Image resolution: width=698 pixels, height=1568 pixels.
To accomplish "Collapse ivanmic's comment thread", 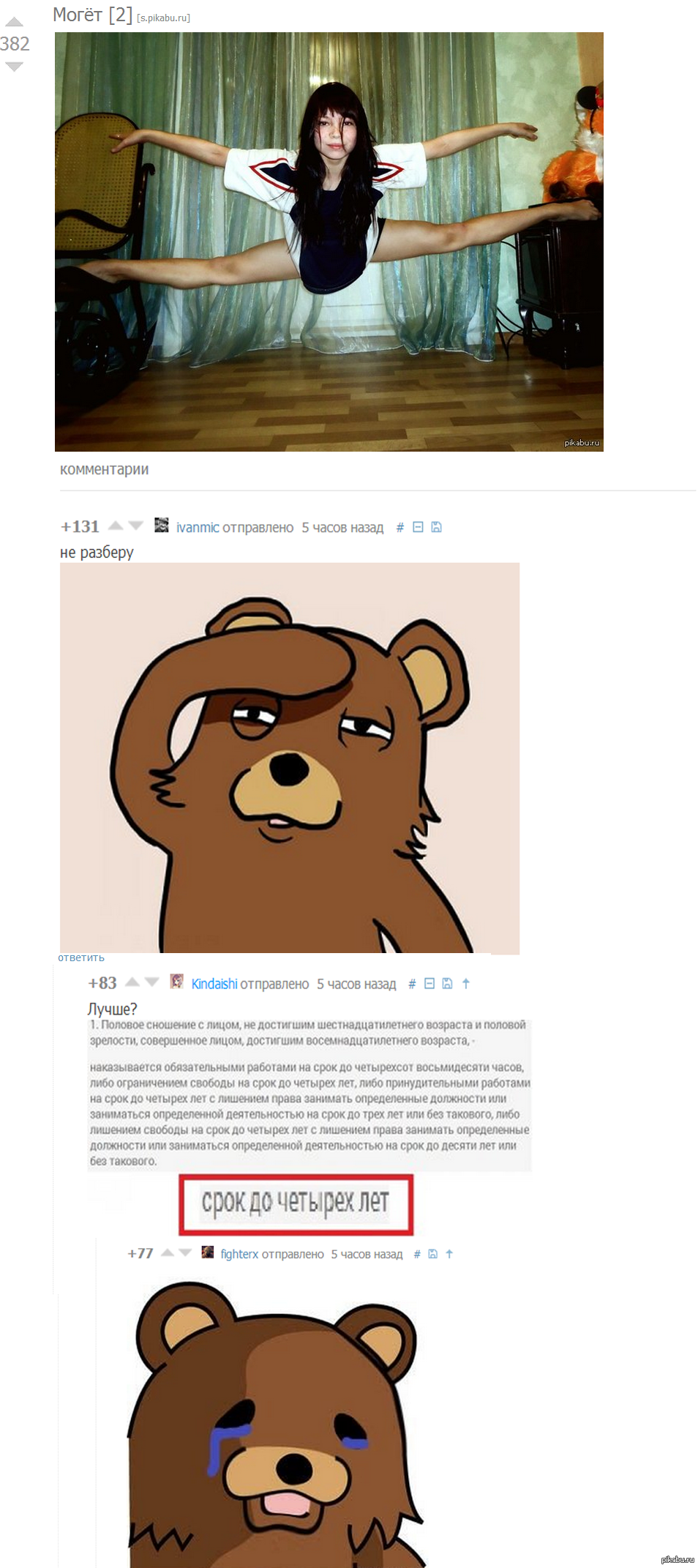I will 418,527.
